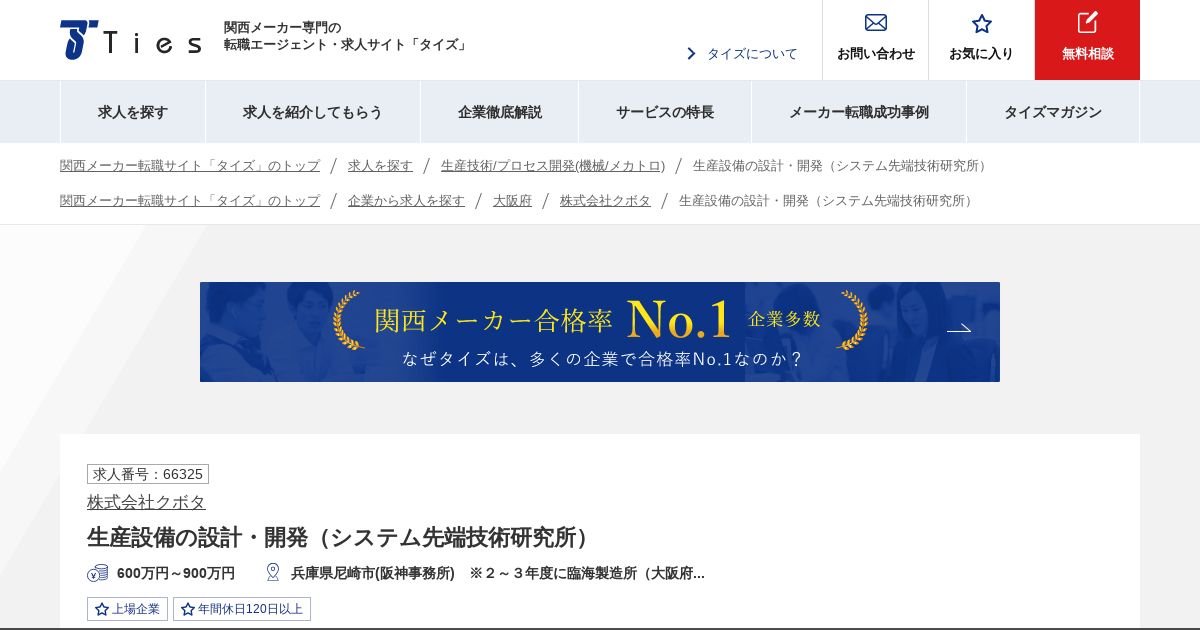Image resolution: width=1200 pixels, height=630 pixels.
Task: Open the タイズについて link
Action: [x=752, y=54]
